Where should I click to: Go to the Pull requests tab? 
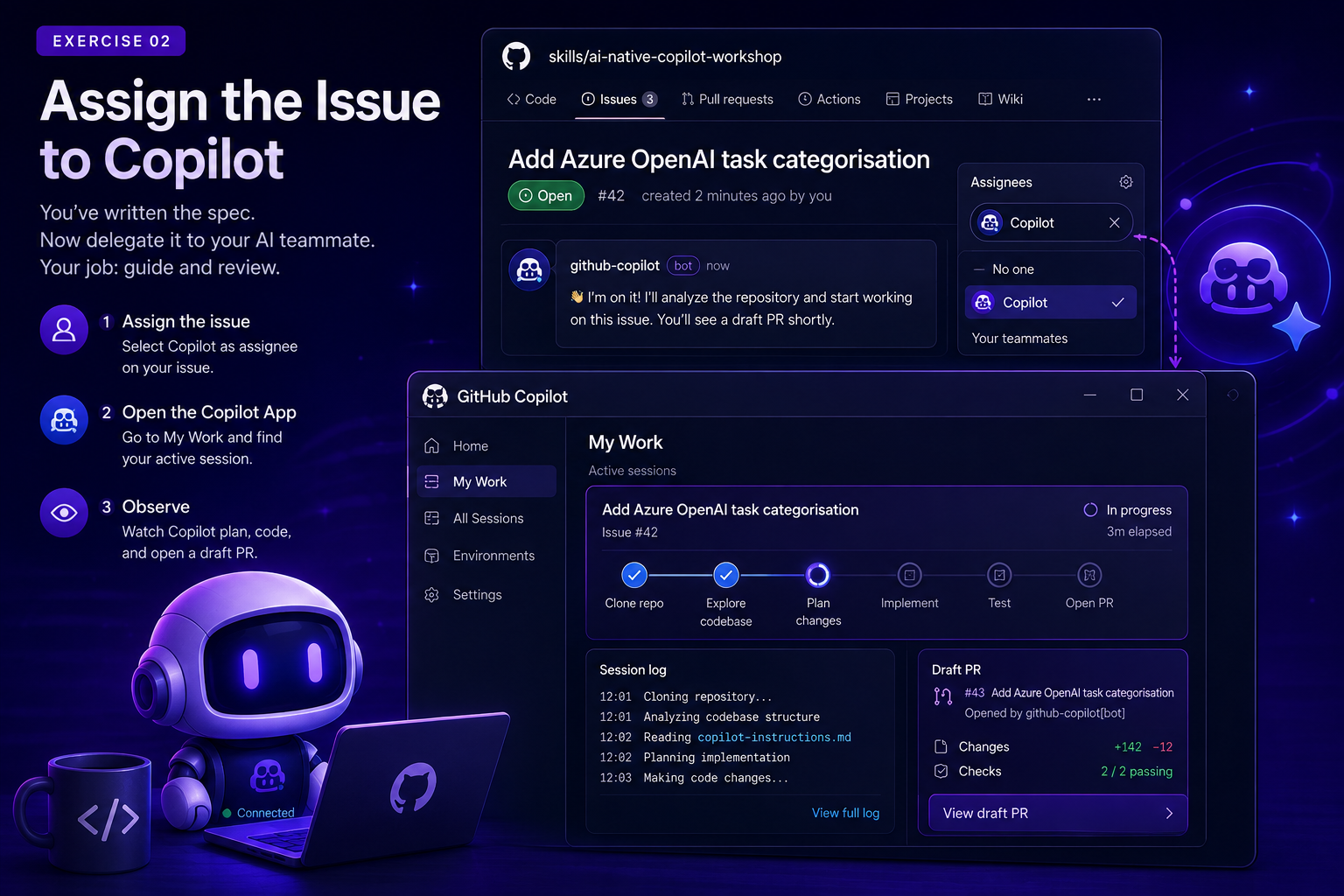pos(727,100)
